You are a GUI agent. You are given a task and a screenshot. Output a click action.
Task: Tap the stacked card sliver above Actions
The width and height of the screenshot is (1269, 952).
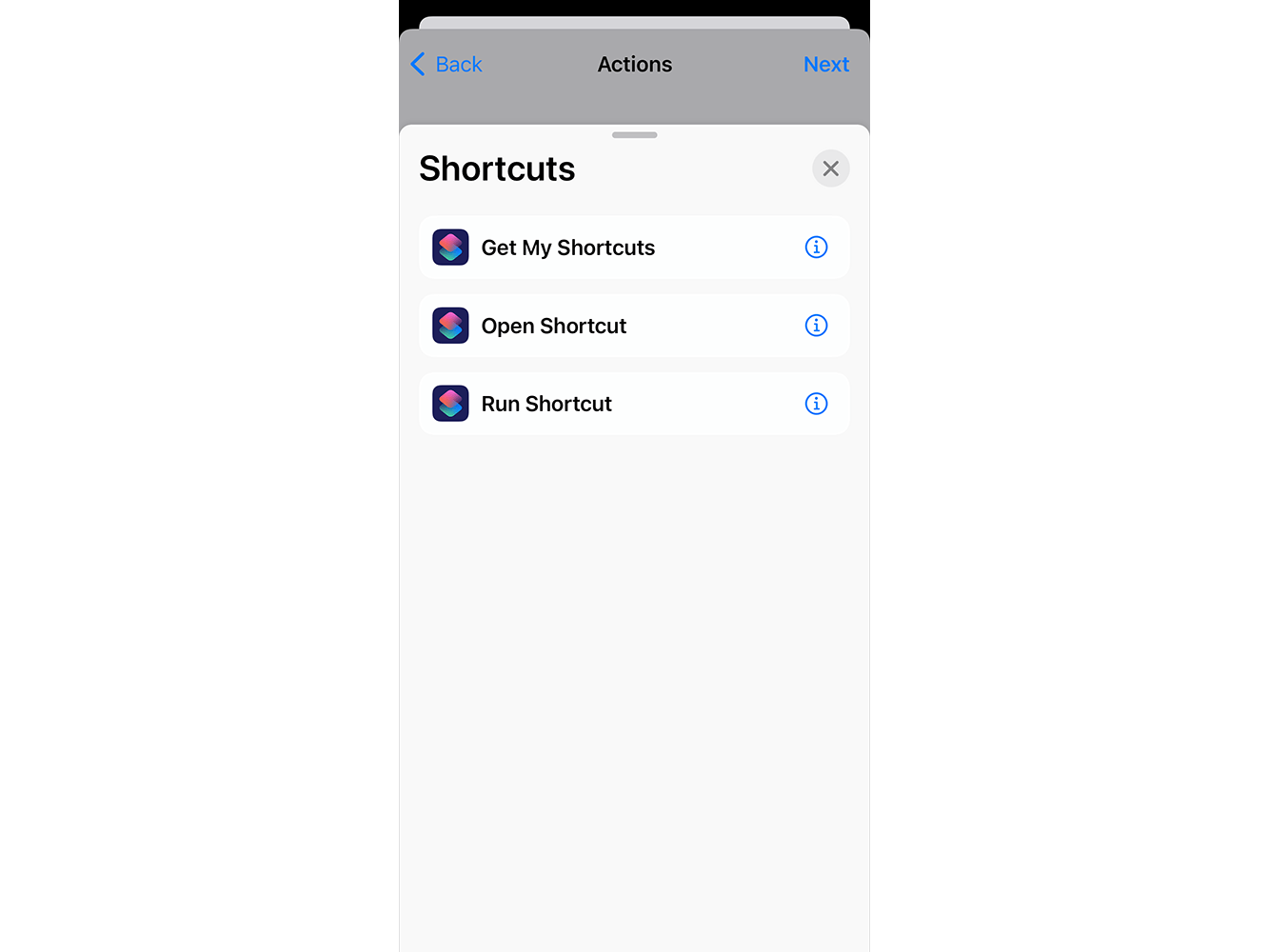[x=634, y=22]
